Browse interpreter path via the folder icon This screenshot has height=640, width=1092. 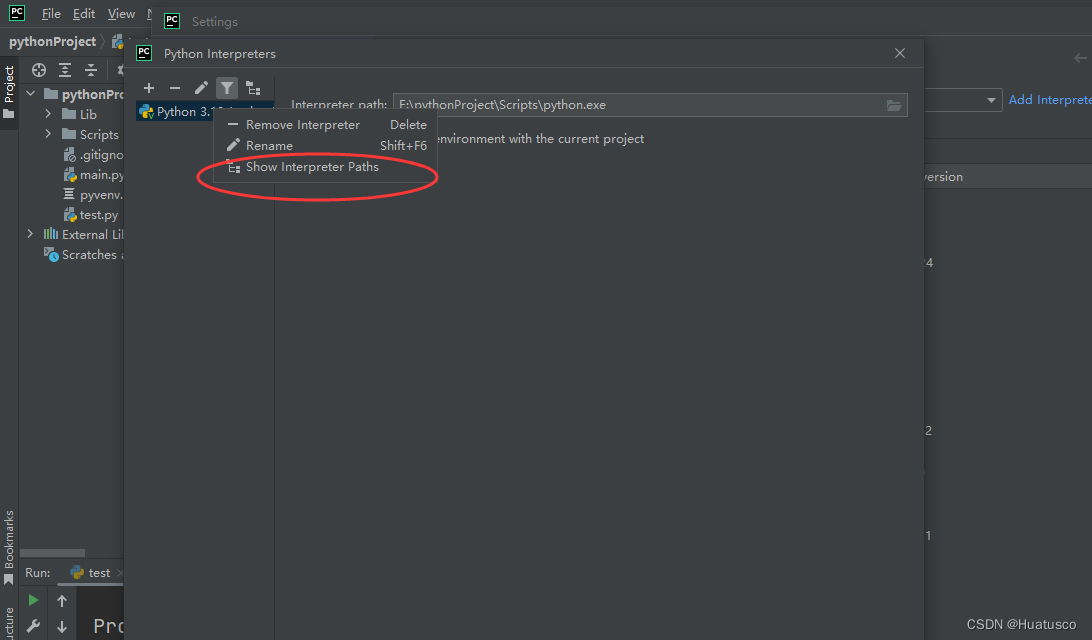(893, 104)
